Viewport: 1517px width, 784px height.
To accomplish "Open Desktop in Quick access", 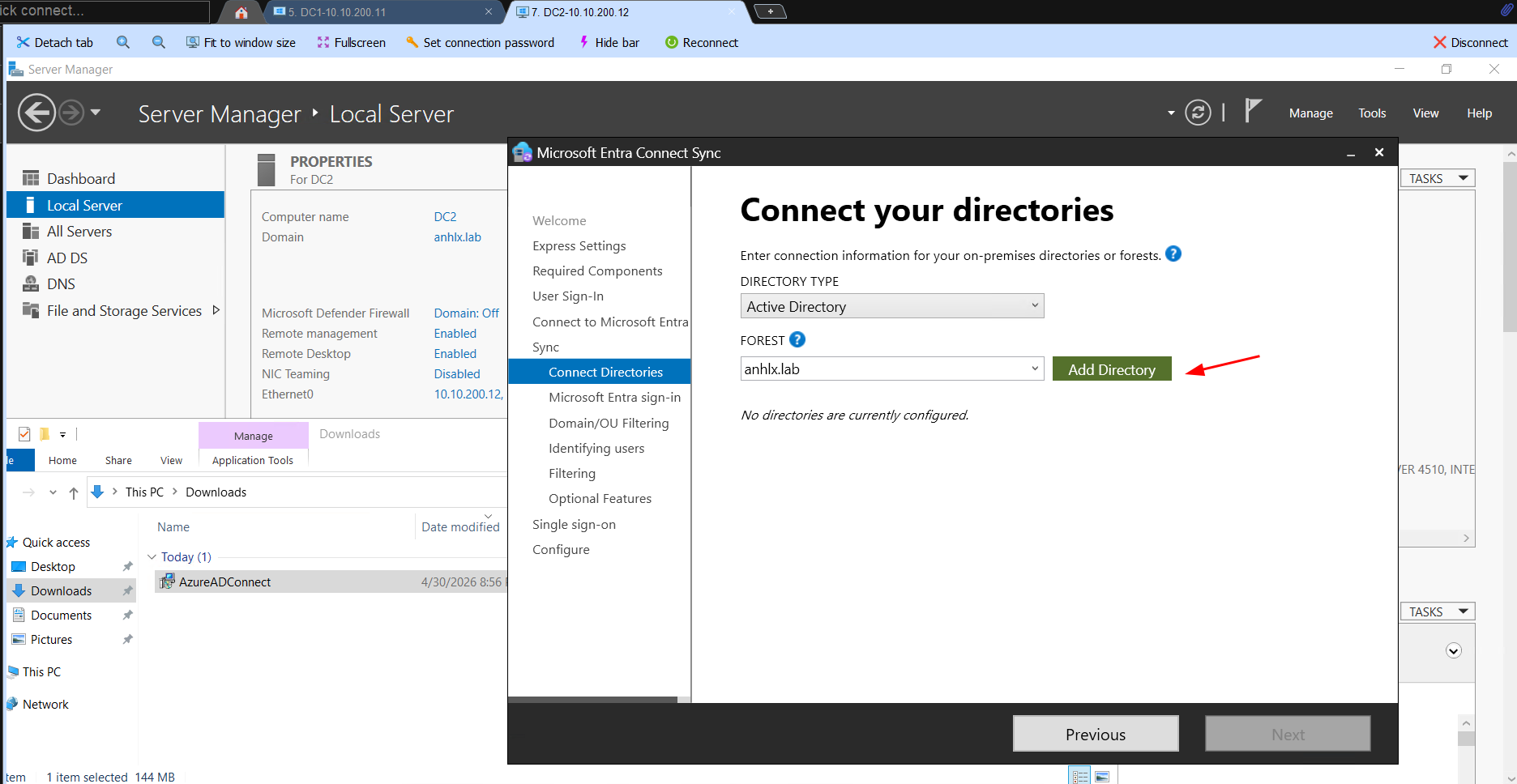I will [x=53, y=567].
